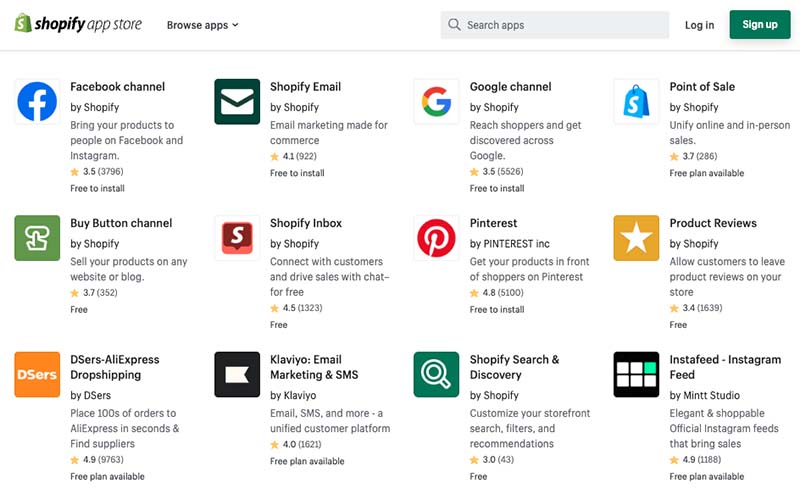This screenshot has height=494, width=800.
Task: Open the Shopify Email envelope icon
Action: coord(237,102)
